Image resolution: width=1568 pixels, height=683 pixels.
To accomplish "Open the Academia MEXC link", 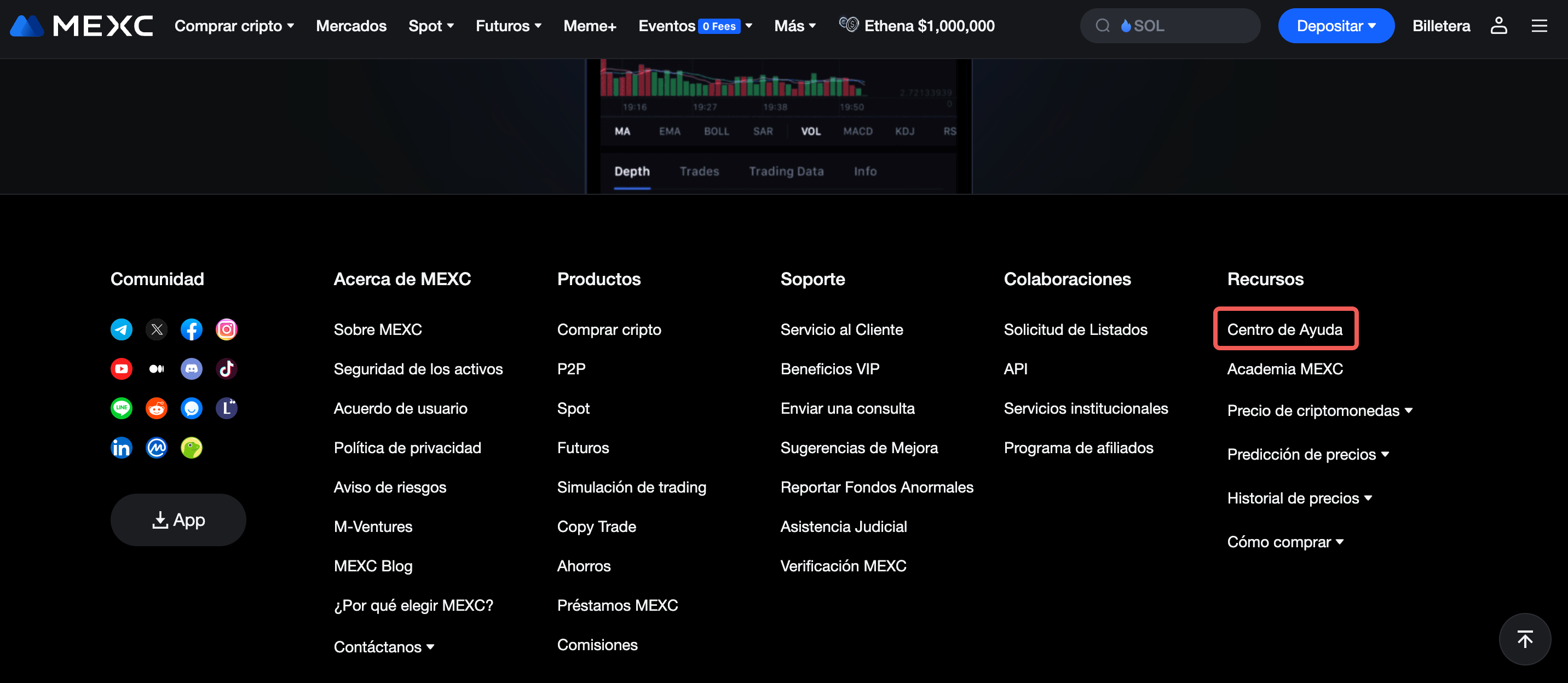I will (1284, 369).
